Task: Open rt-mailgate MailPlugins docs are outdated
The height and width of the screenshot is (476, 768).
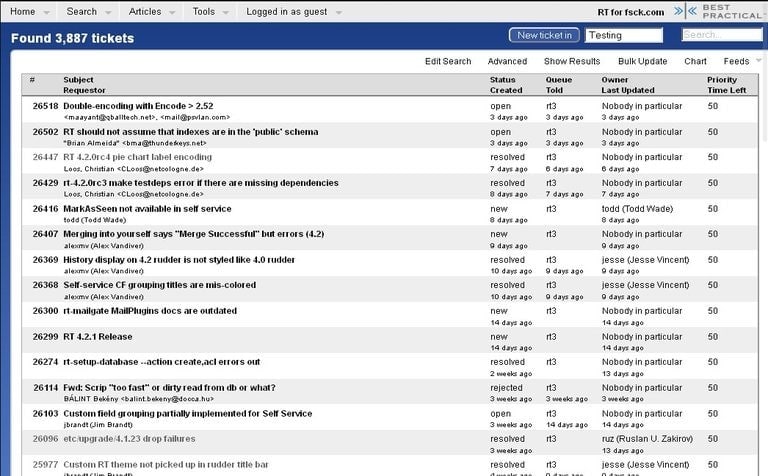Action: pos(150,311)
